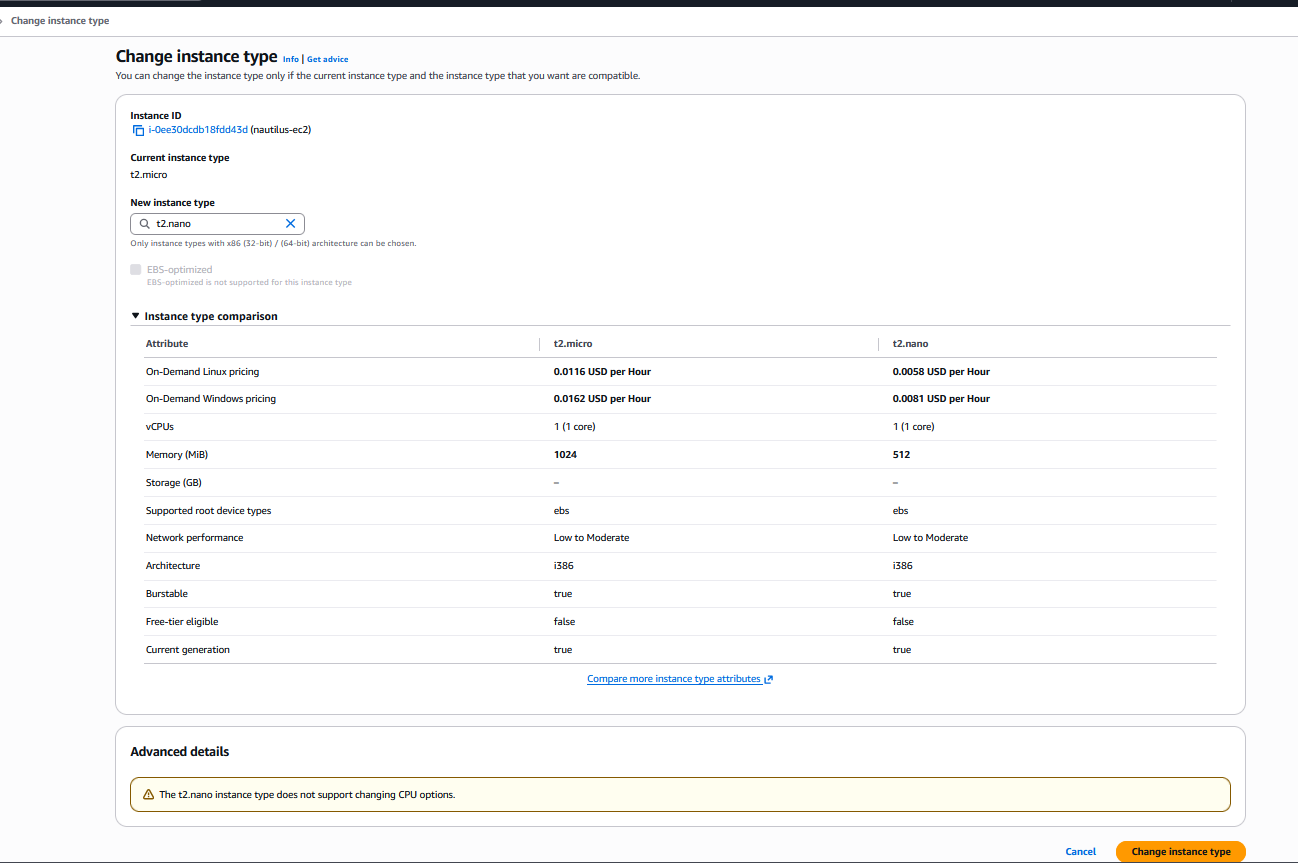Open the Get advice link
Screen dimensions: 1298x863
(328, 59)
